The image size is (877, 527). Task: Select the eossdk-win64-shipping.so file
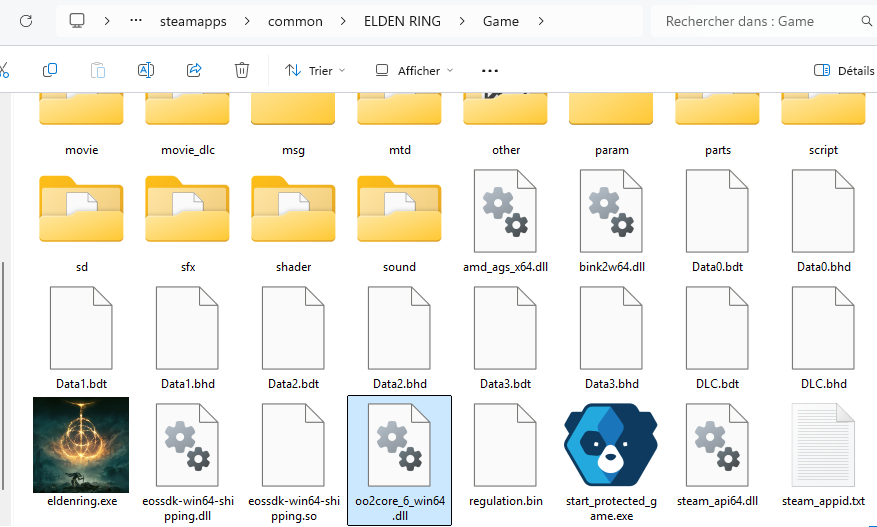(x=293, y=461)
